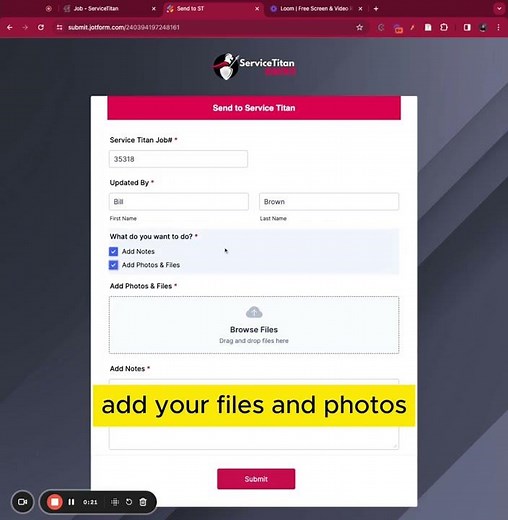Go back using the browser back arrow
Screen dimensions: 508x520
click(x=10, y=27)
